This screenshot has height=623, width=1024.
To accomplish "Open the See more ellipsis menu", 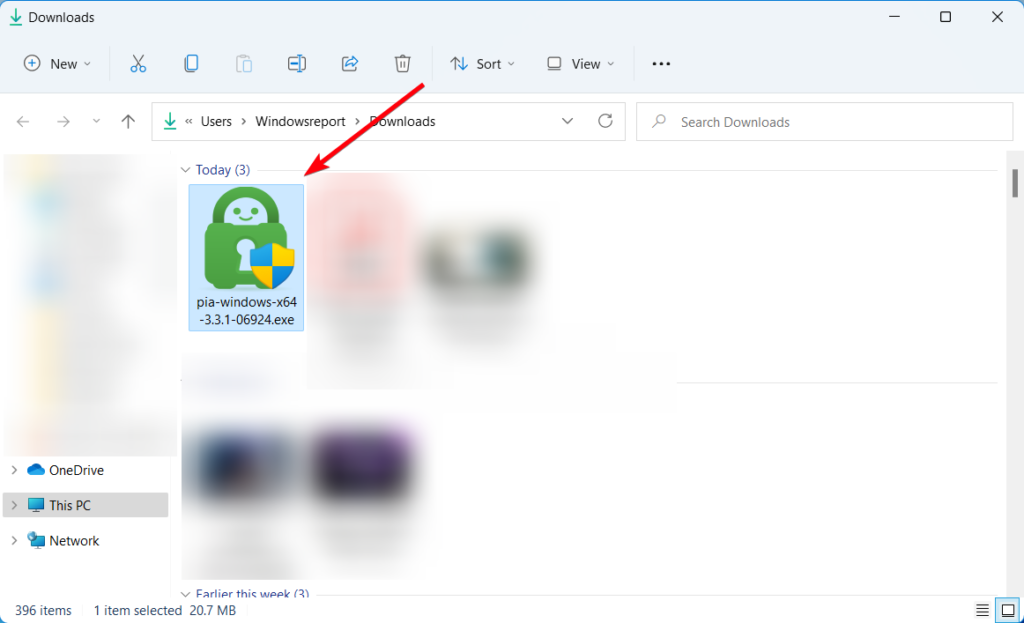I will [x=660, y=63].
